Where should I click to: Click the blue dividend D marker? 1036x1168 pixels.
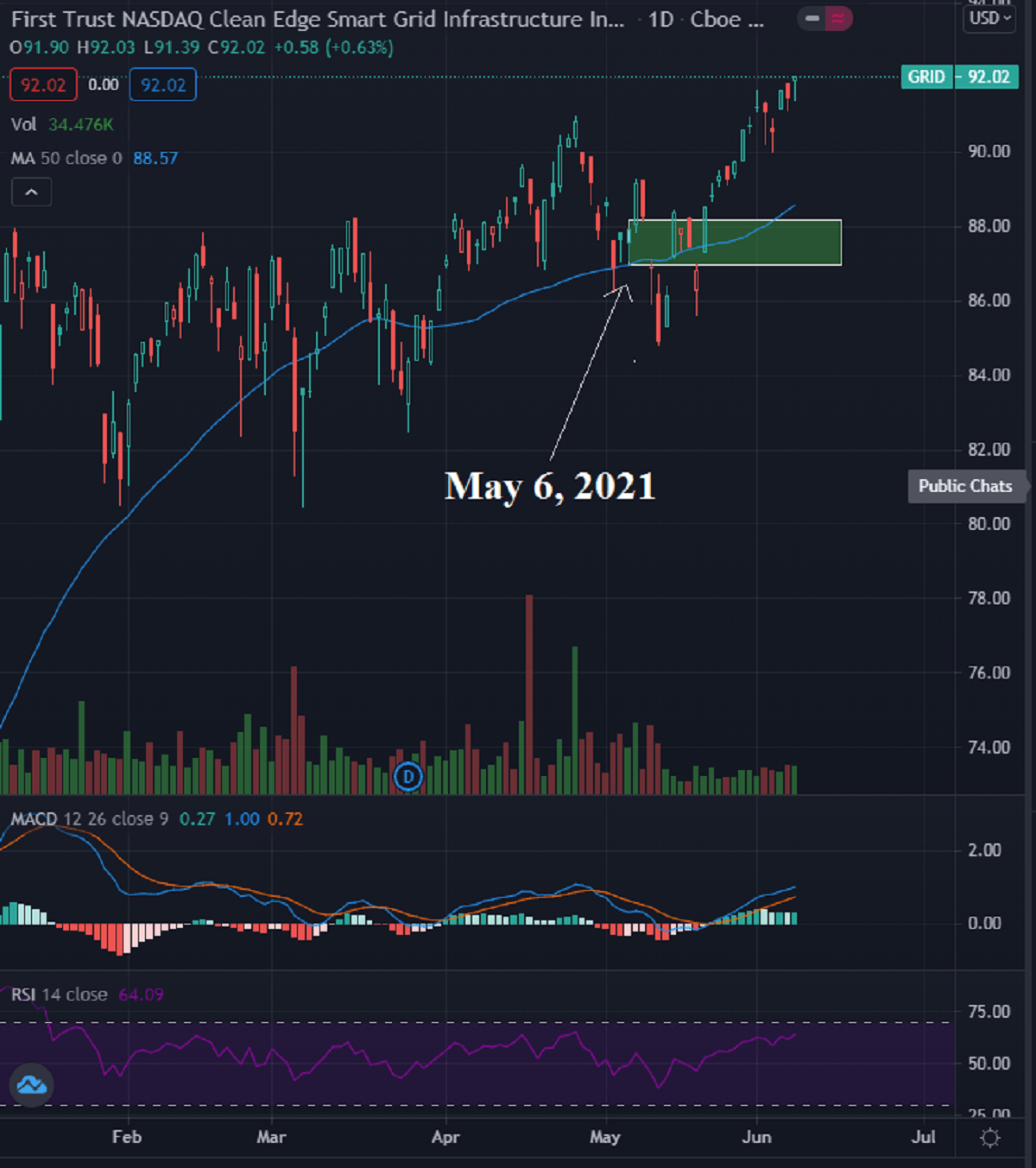pos(408,777)
